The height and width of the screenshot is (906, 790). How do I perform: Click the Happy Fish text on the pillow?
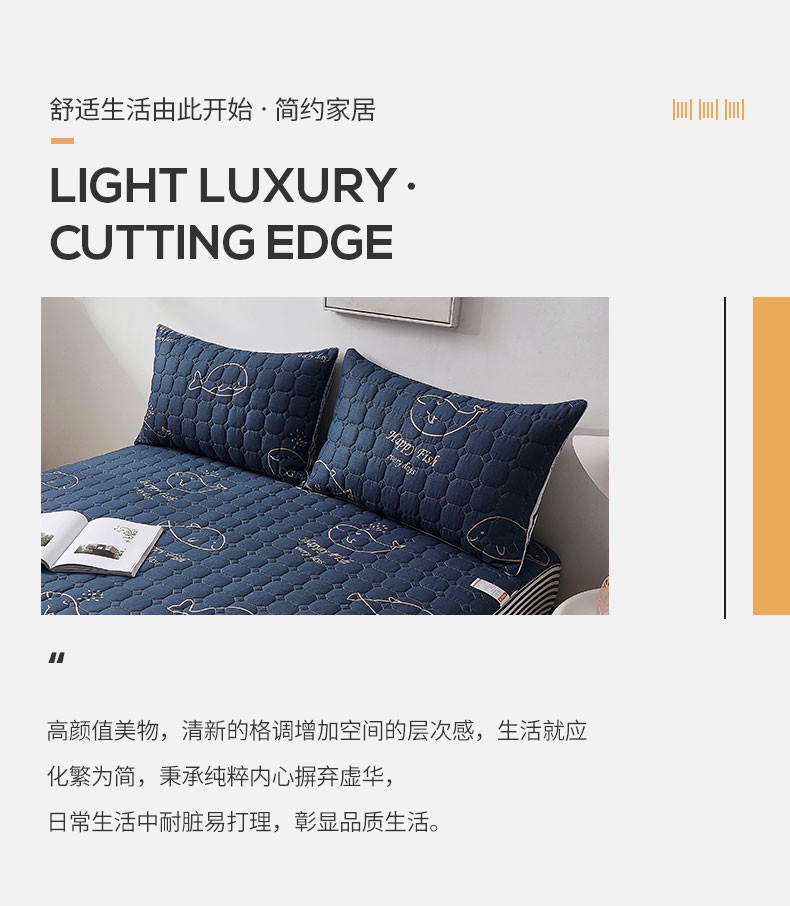(412, 447)
